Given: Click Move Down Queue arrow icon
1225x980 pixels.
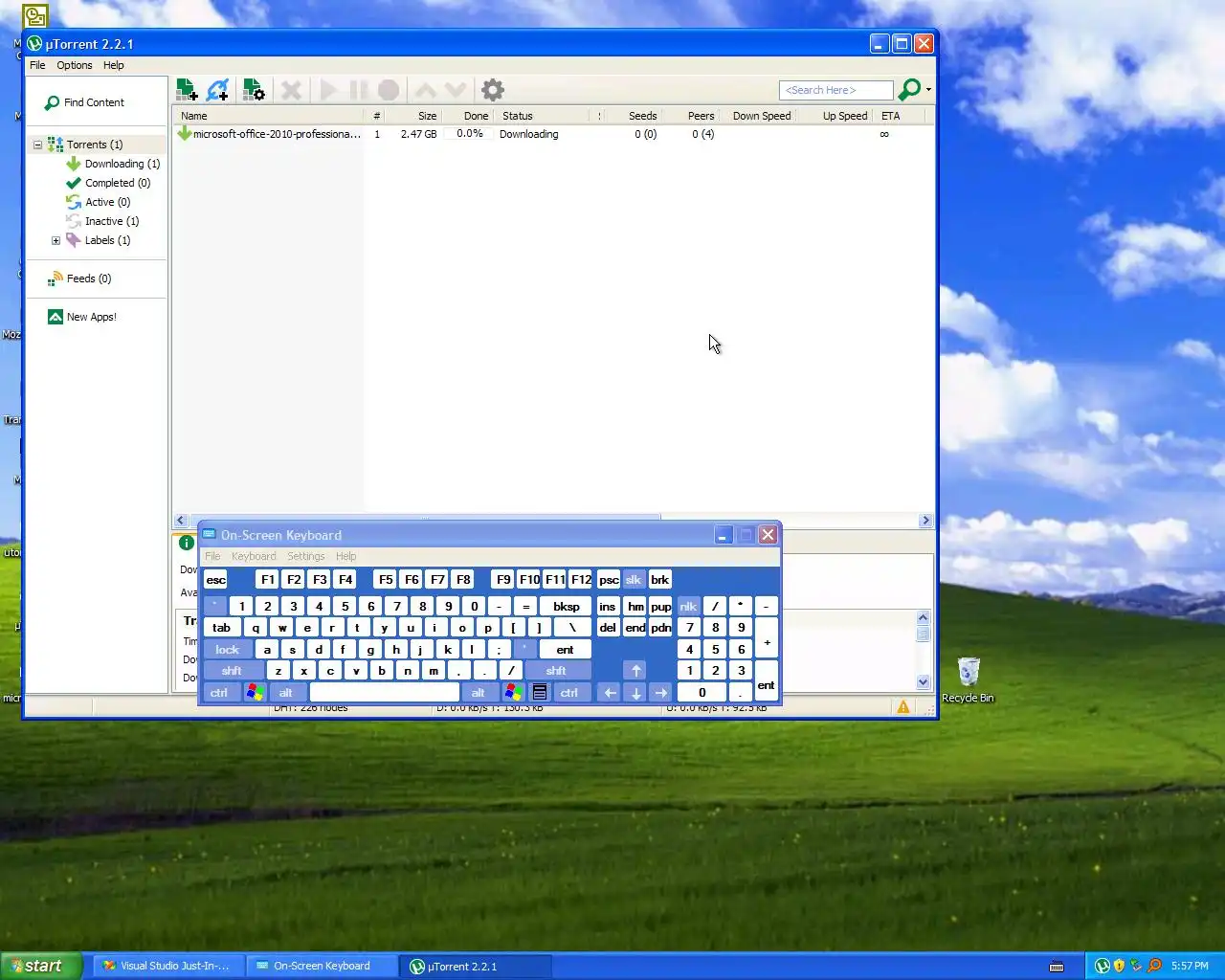Looking at the screenshot, I should coord(456,90).
